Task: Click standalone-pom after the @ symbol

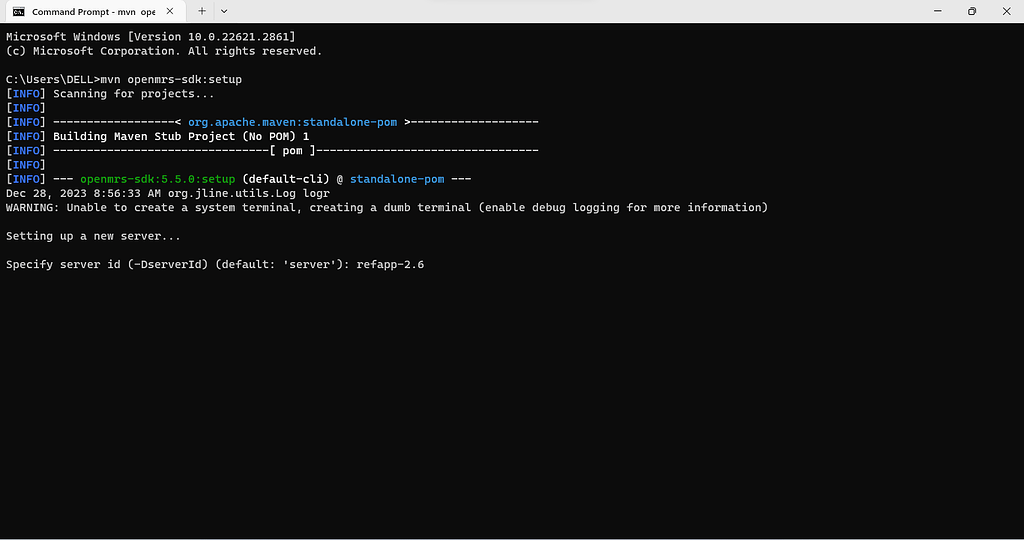Action: (397, 179)
